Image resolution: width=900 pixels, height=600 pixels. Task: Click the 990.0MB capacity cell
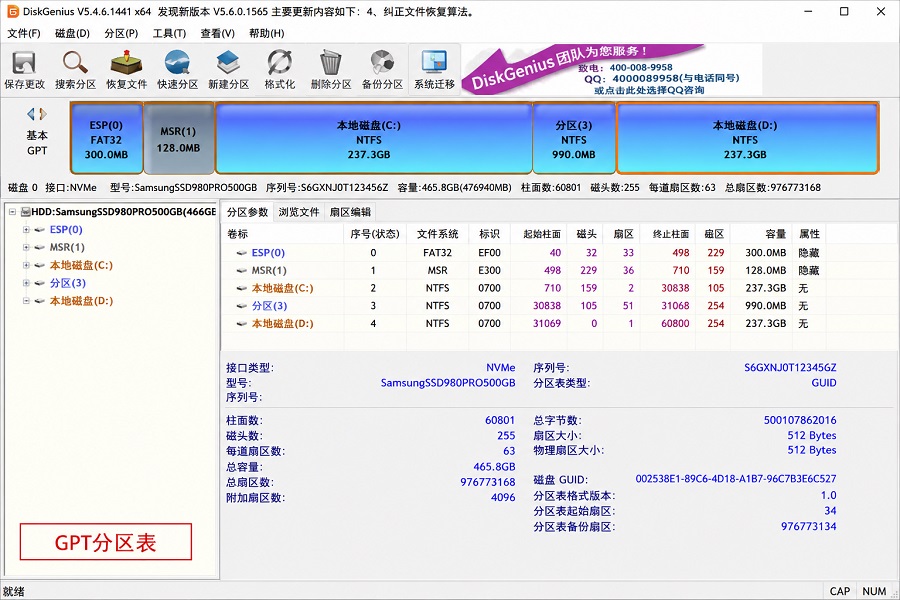pos(766,306)
